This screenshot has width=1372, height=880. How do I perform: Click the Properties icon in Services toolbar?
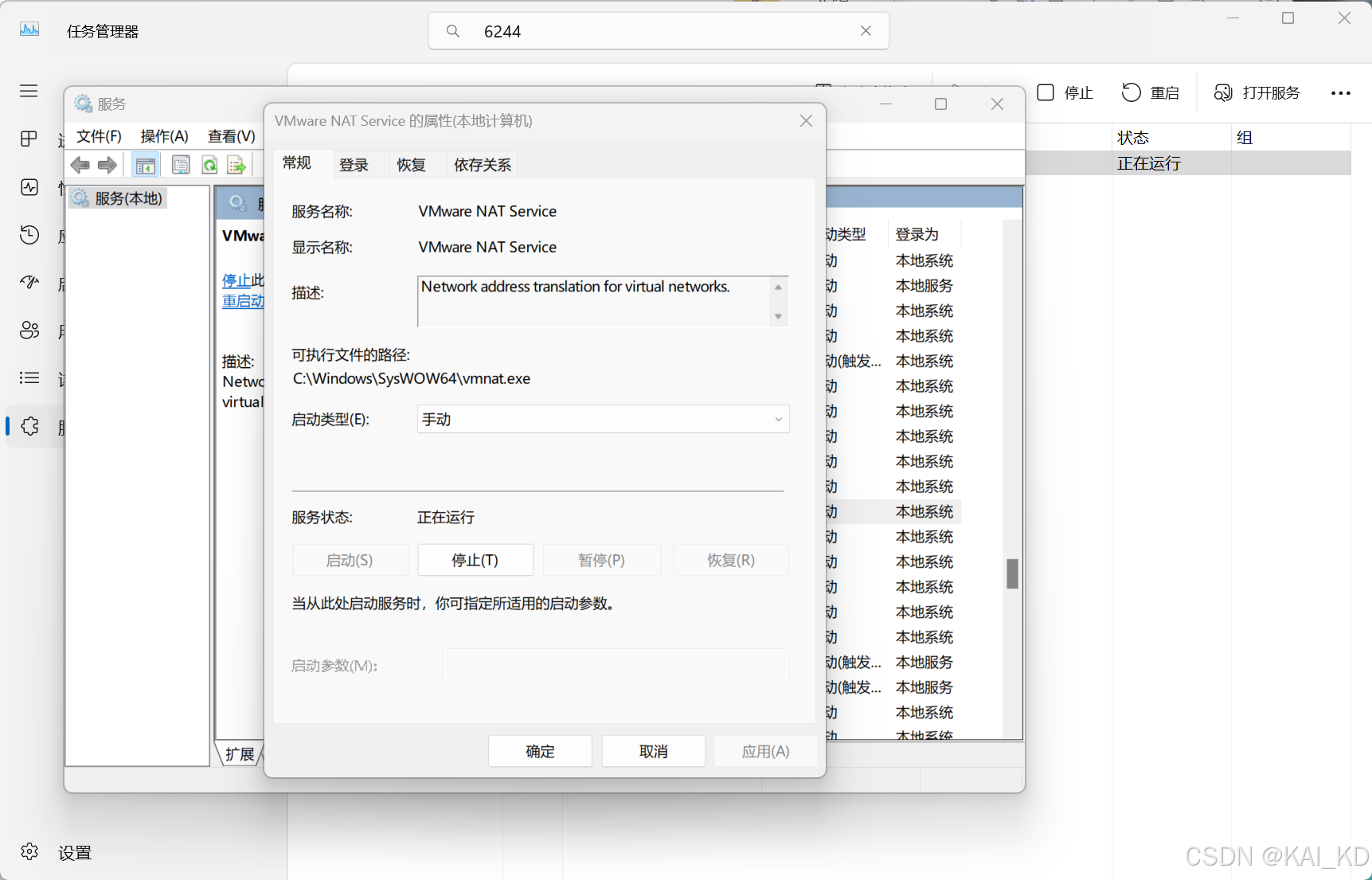coord(181,165)
